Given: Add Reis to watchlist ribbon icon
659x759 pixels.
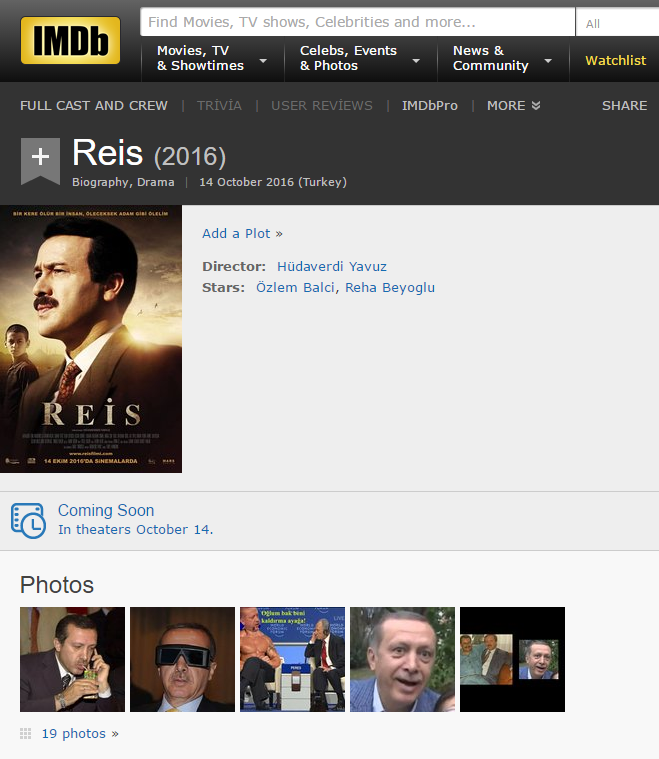Looking at the screenshot, I should pos(40,161).
